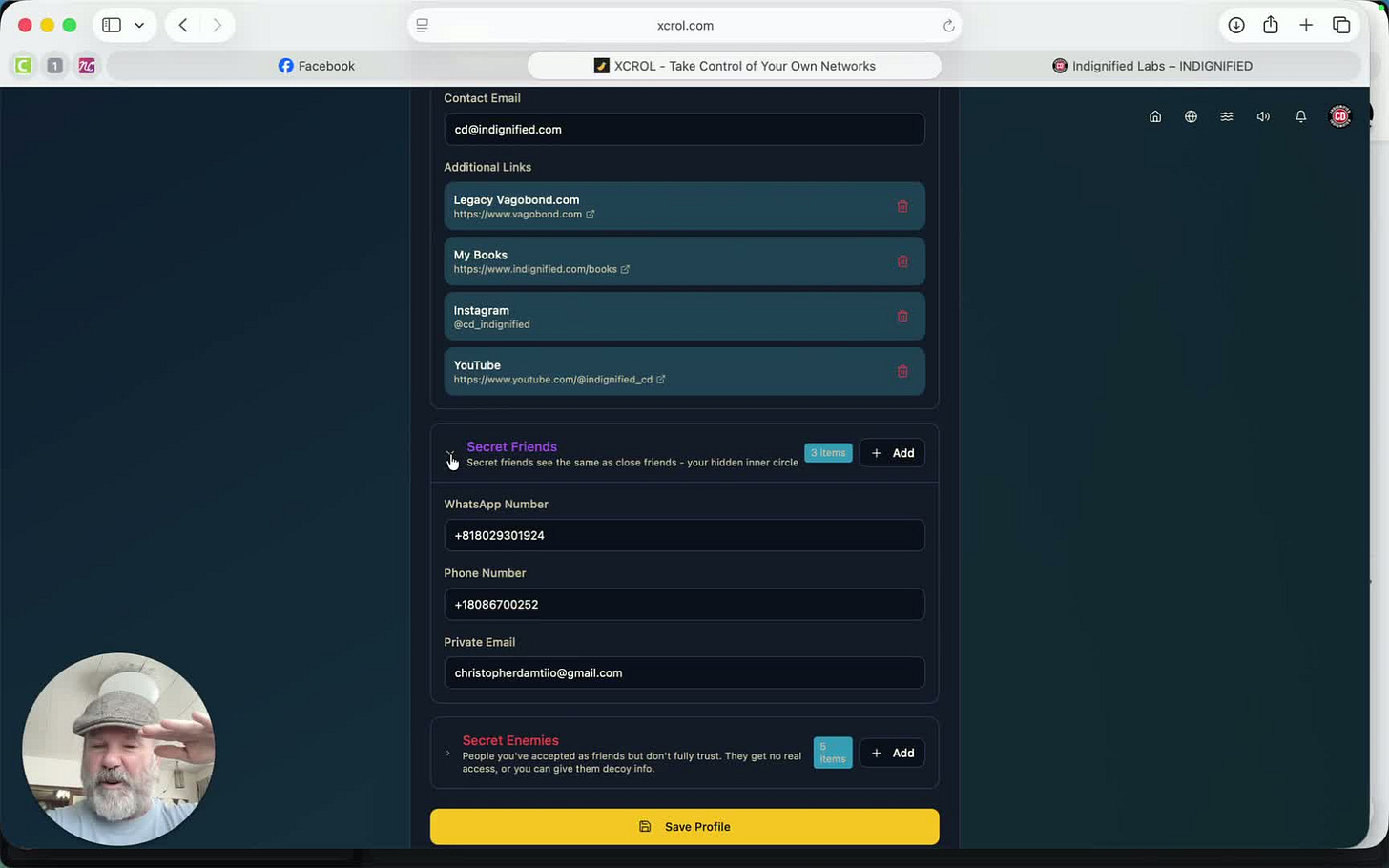
Task: Open the waves icon in XCROL header
Action: click(x=1227, y=116)
